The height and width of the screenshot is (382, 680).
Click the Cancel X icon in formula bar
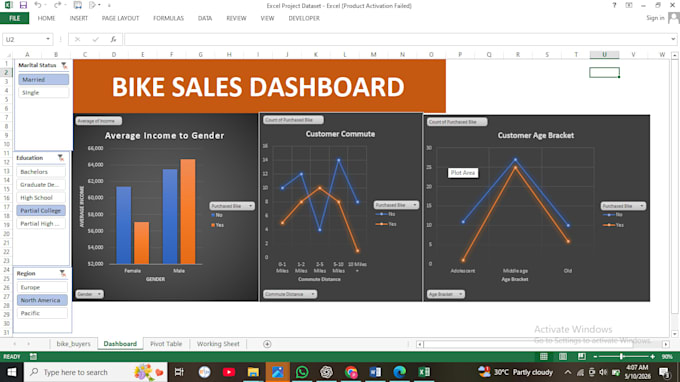click(77, 39)
